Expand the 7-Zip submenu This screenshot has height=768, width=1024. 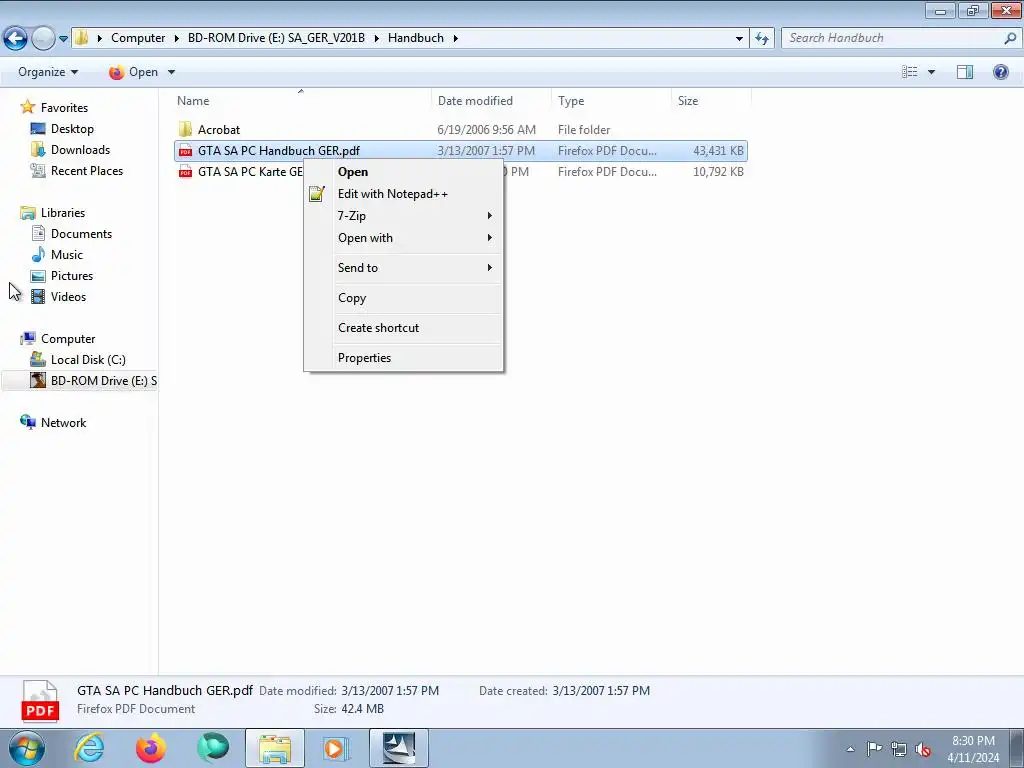[404, 216]
